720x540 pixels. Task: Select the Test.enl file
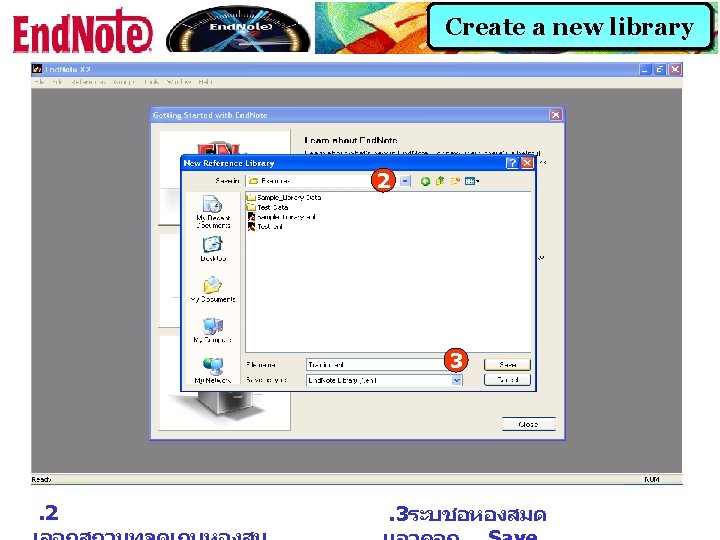click(265, 226)
